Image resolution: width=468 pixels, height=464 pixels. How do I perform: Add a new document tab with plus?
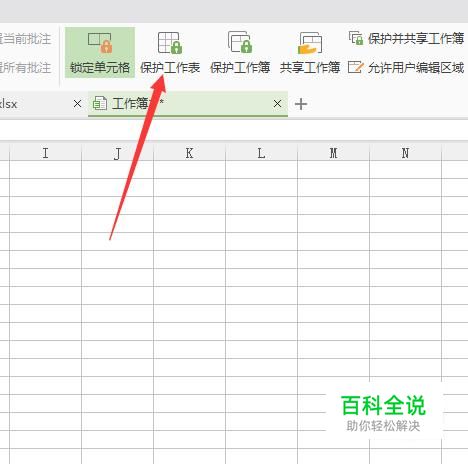click(301, 104)
